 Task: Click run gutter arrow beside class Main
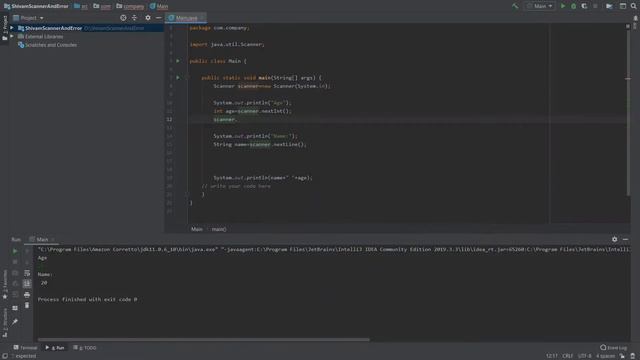pos(178,61)
